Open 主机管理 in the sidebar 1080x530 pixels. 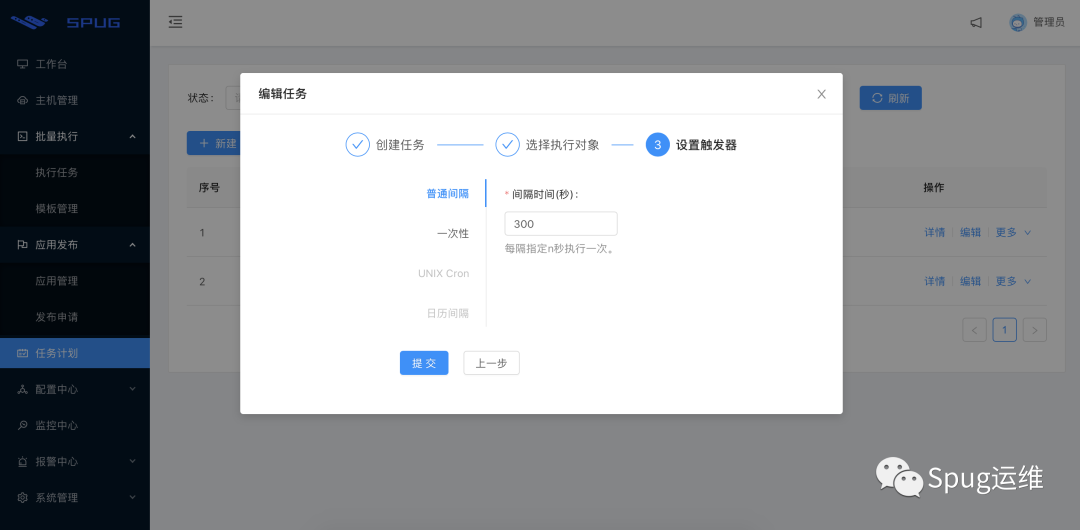click(x=74, y=100)
